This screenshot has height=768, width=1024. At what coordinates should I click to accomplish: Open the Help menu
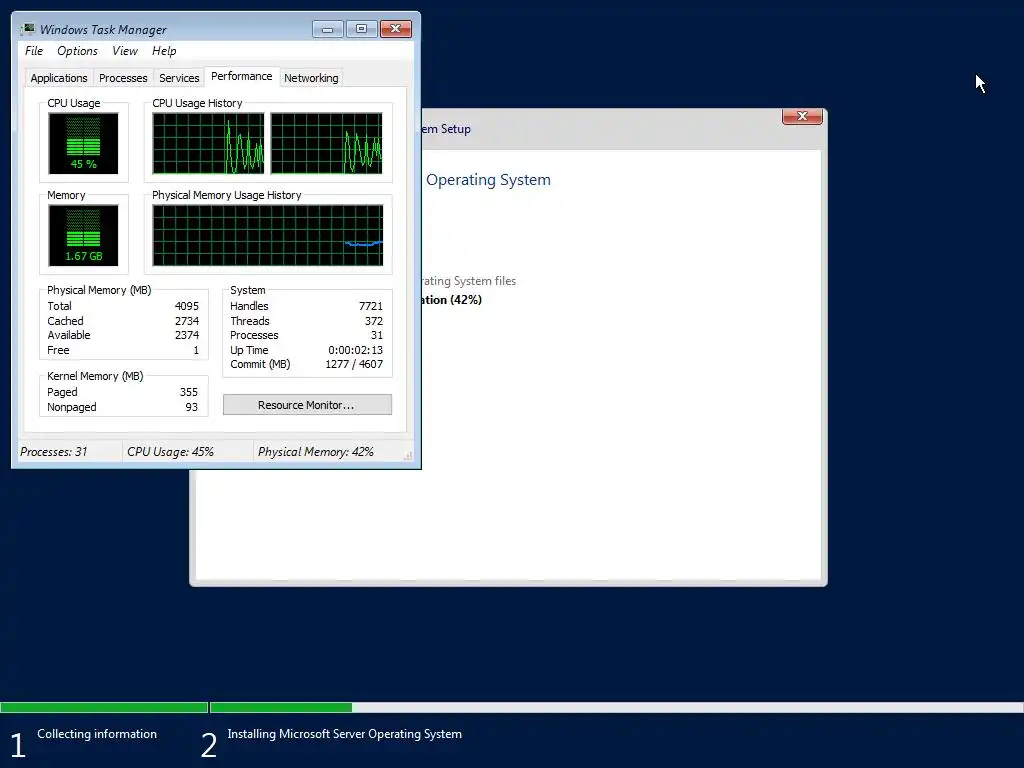pyautogui.click(x=164, y=51)
